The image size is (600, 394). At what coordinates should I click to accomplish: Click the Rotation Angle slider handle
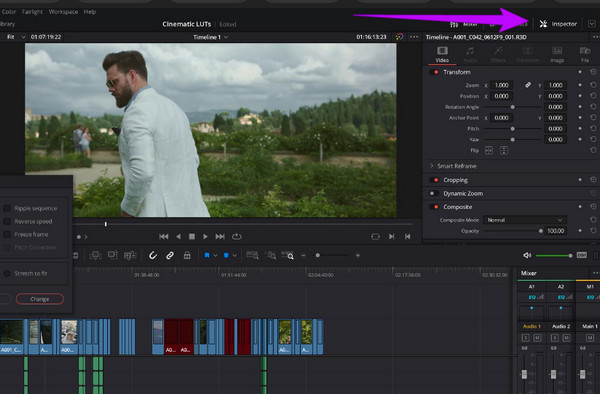coord(512,107)
